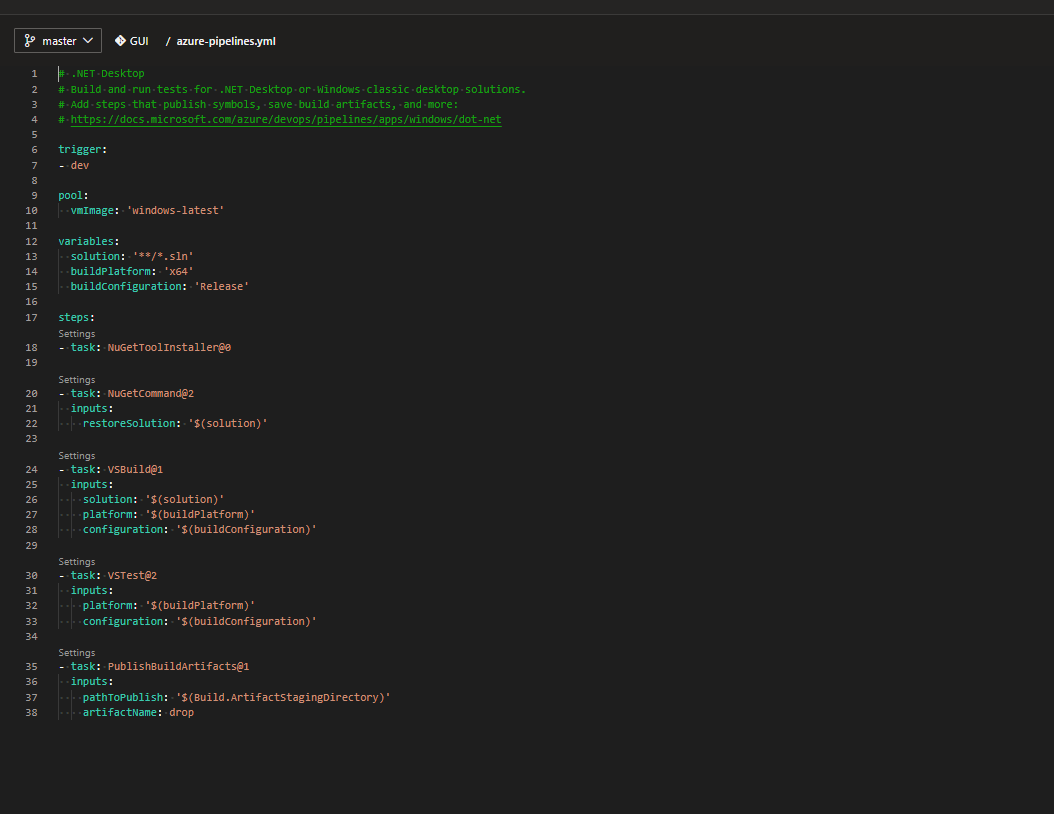The image size is (1054, 814).
Task: Click the 'vmImage' key
Action: coord(92,210)
